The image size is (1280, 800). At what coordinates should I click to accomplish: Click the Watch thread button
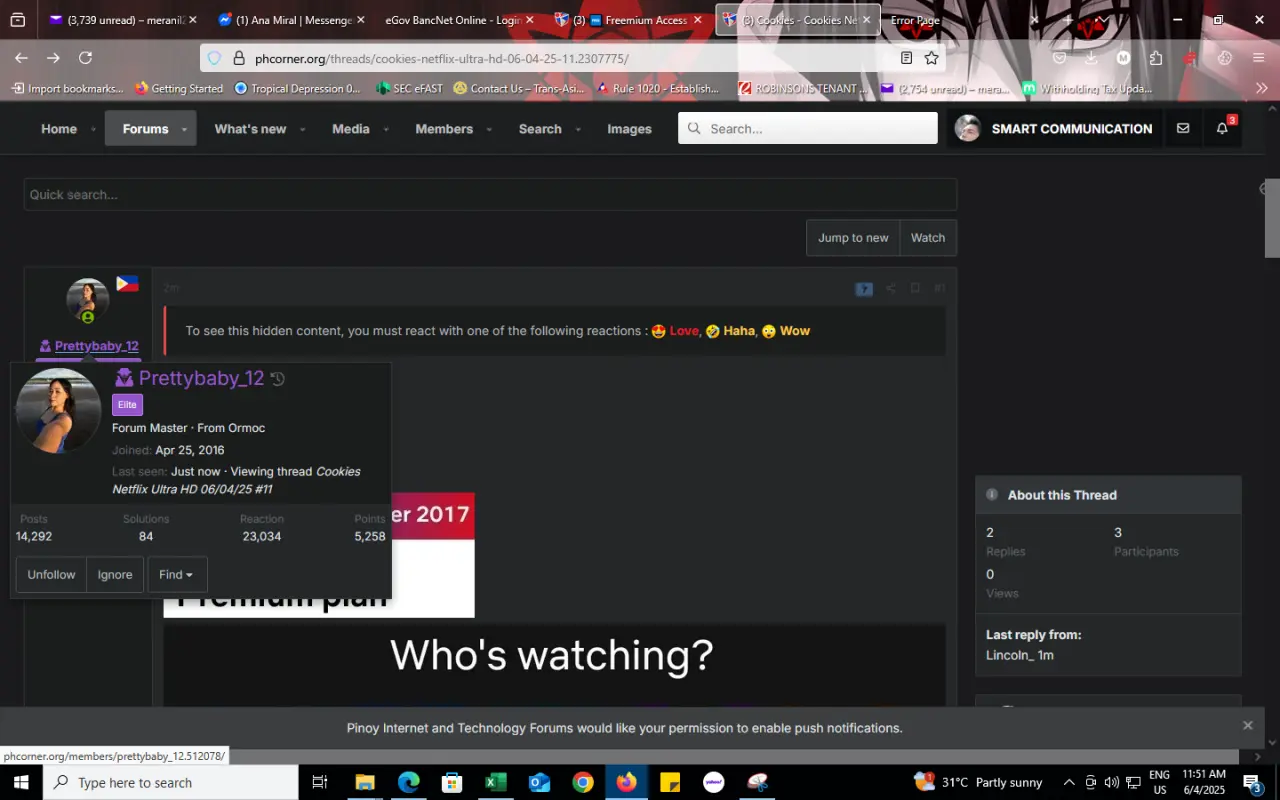(928, 237)
